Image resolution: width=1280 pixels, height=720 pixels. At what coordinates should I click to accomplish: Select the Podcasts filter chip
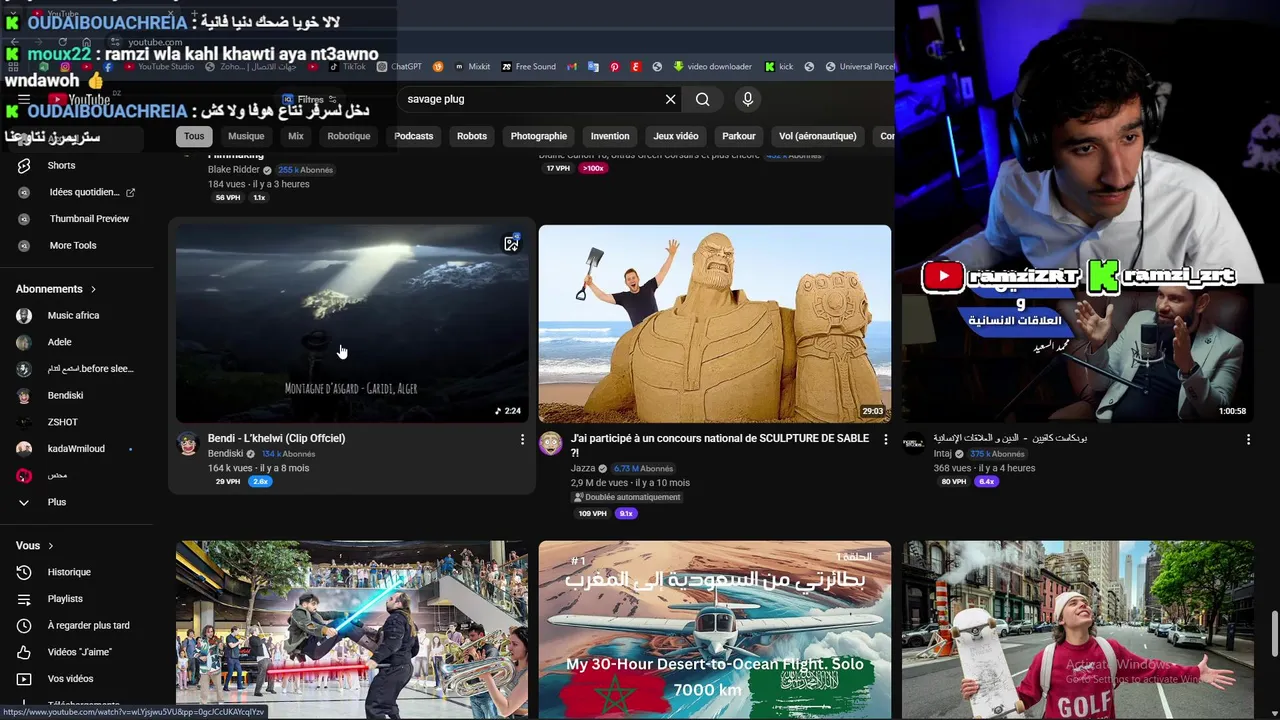pyautogui.click(x=414, y=136)
